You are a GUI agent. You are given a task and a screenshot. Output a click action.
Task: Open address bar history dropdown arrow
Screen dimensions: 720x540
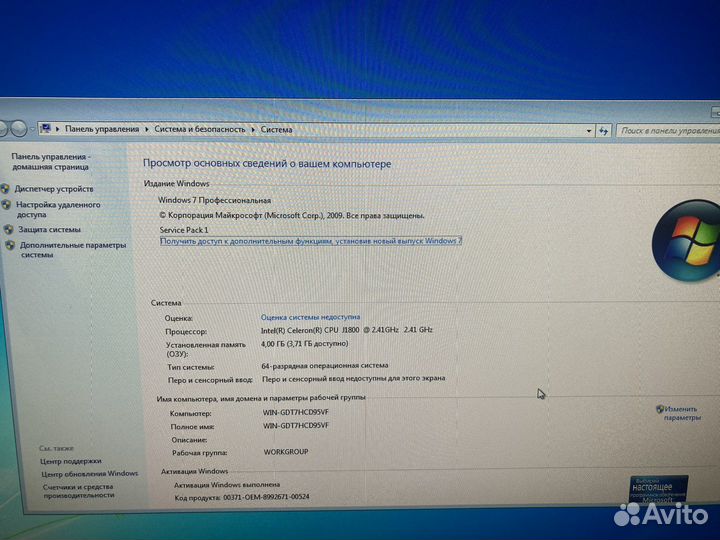click(589, 131)
